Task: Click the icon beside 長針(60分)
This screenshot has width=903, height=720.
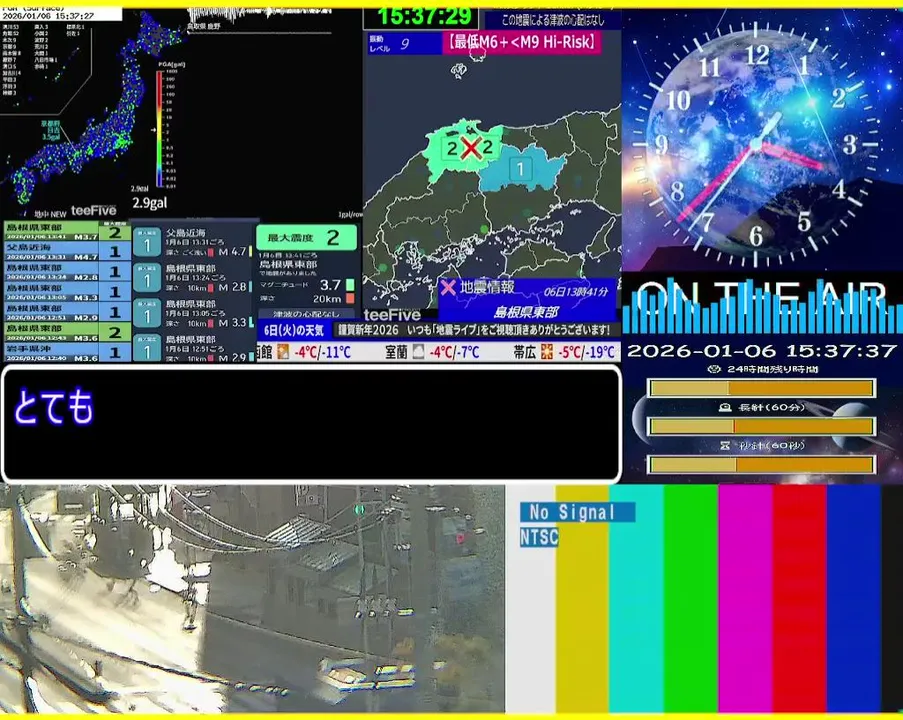Action: click(x=725, y=407)
